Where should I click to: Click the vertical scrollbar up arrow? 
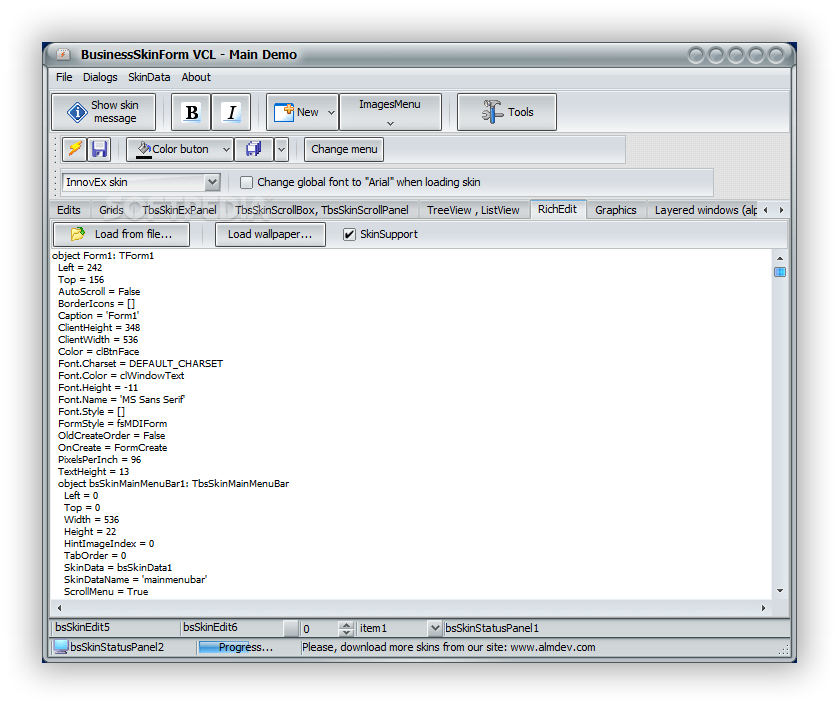coord(780,258)
